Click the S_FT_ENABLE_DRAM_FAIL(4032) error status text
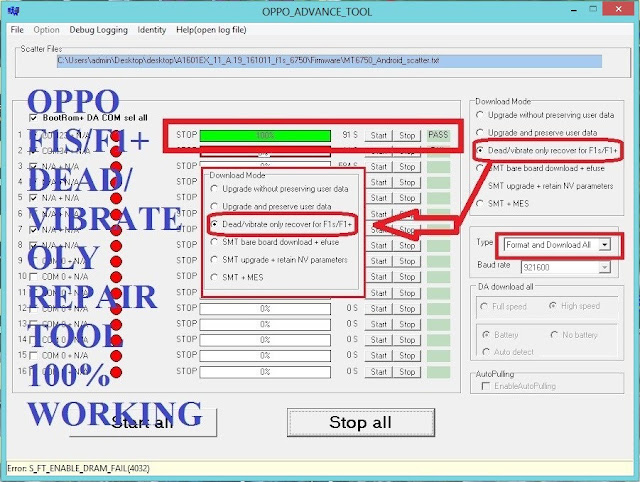 89,469
